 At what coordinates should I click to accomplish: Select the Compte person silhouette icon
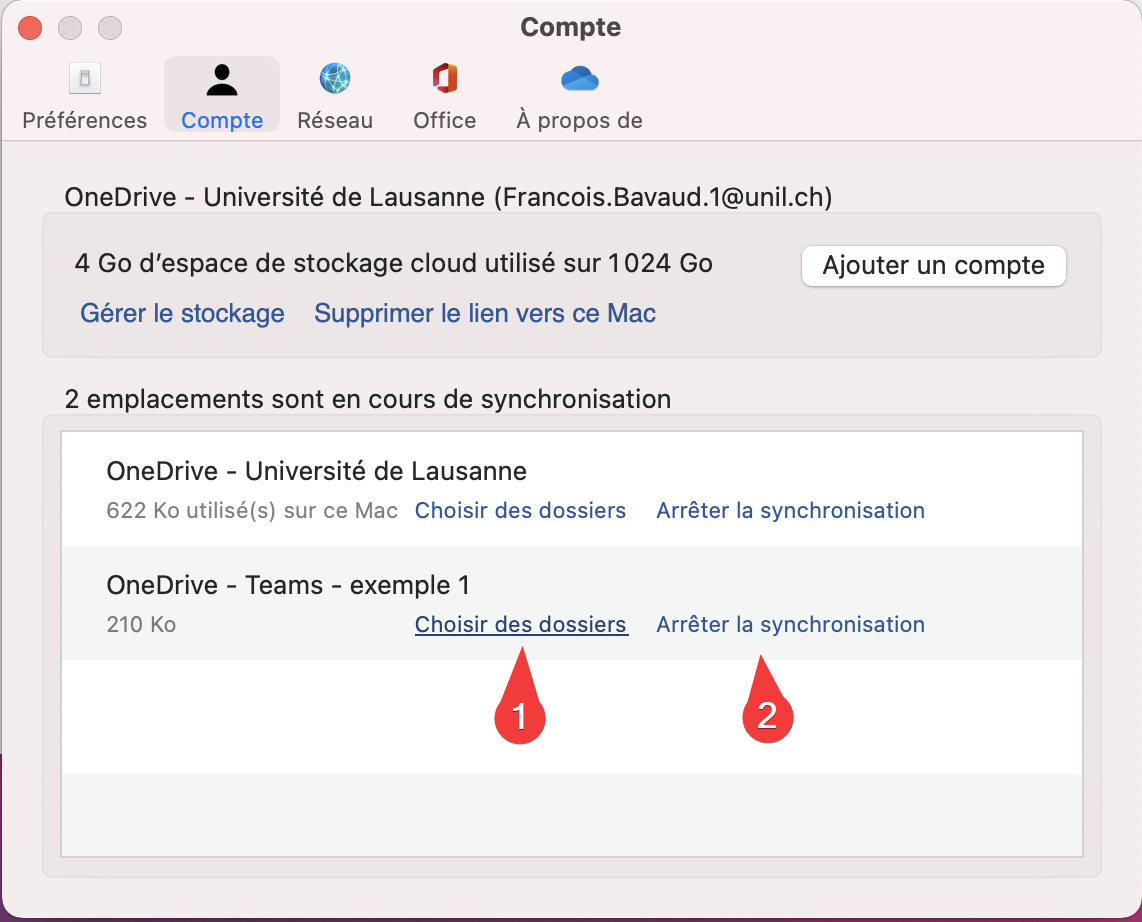tap(221, 79)
